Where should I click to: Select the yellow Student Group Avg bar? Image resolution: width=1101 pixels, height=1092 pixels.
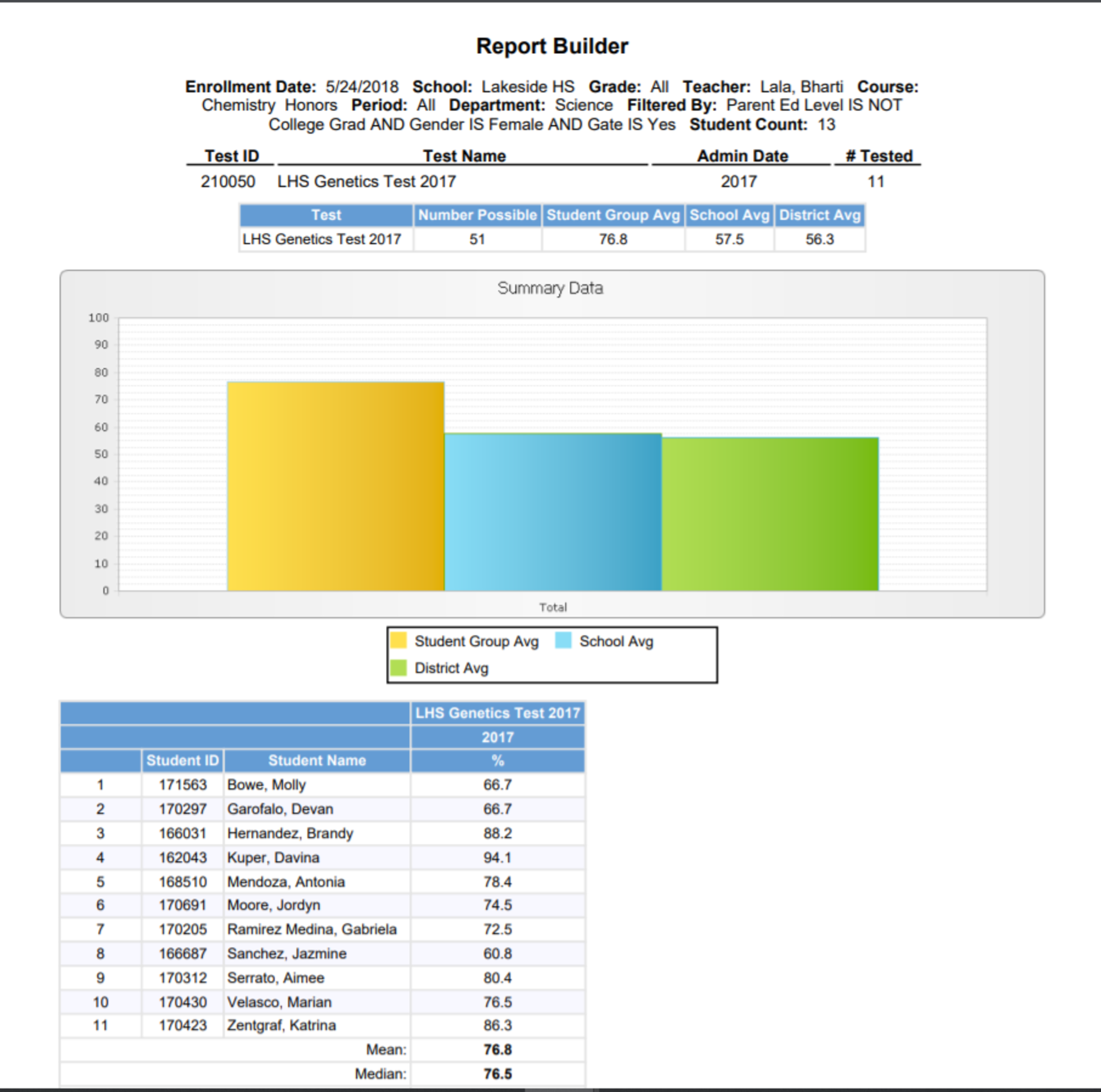coord(335,486)
